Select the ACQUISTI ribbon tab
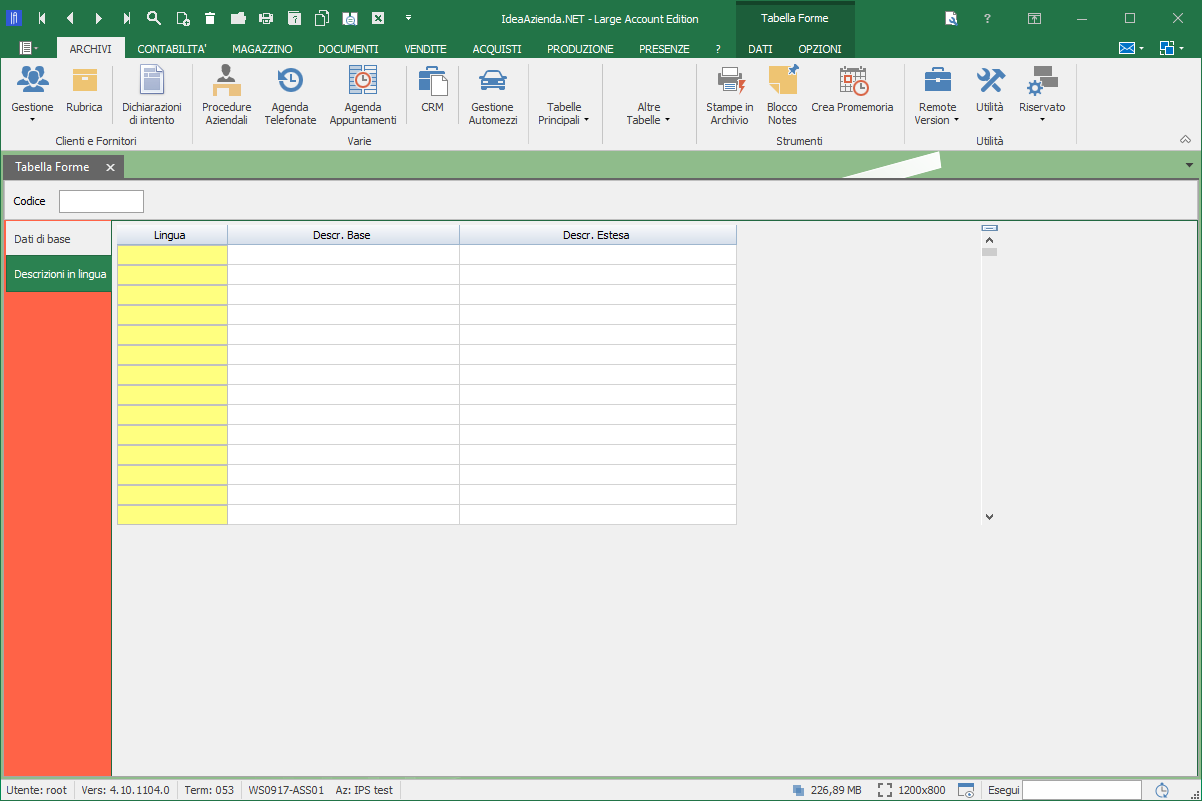This screenshot has width=1202, height=801. [x=497, y=49]
